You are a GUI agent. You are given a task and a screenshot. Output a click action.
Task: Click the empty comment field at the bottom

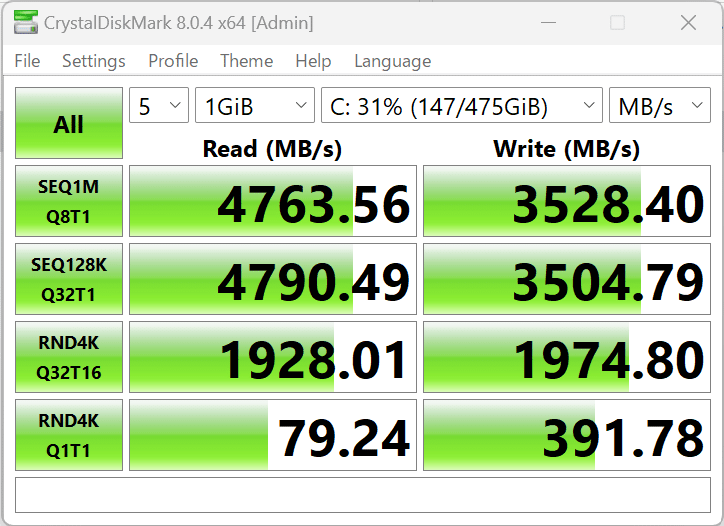[x=363, y=495]
